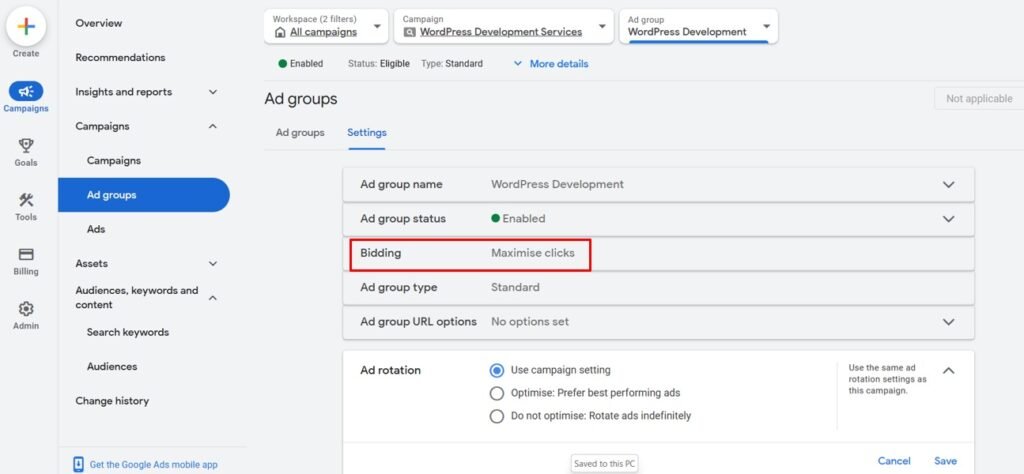Click the Ad group type Standard row
The image size is (1024, 474).
658,287
